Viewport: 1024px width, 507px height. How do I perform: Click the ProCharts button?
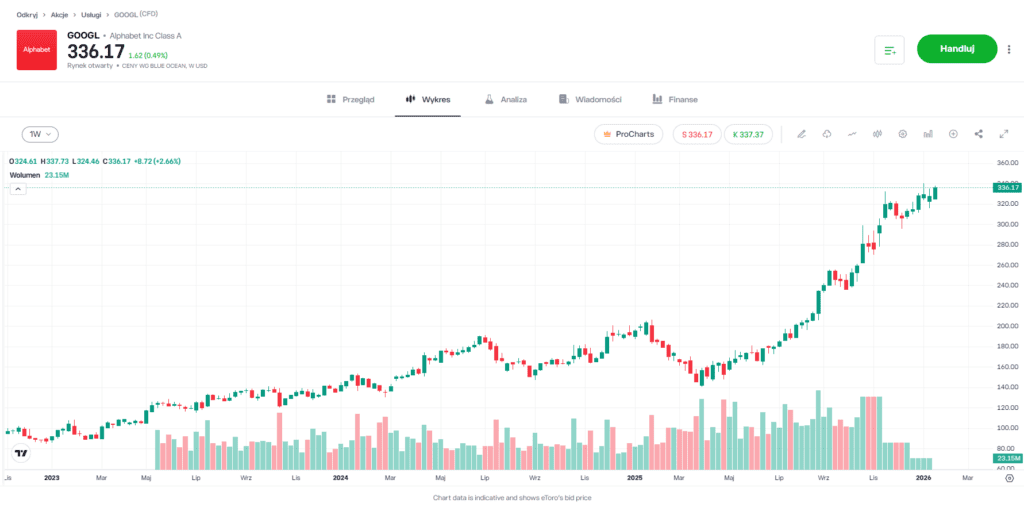click(x=628, y=134)
